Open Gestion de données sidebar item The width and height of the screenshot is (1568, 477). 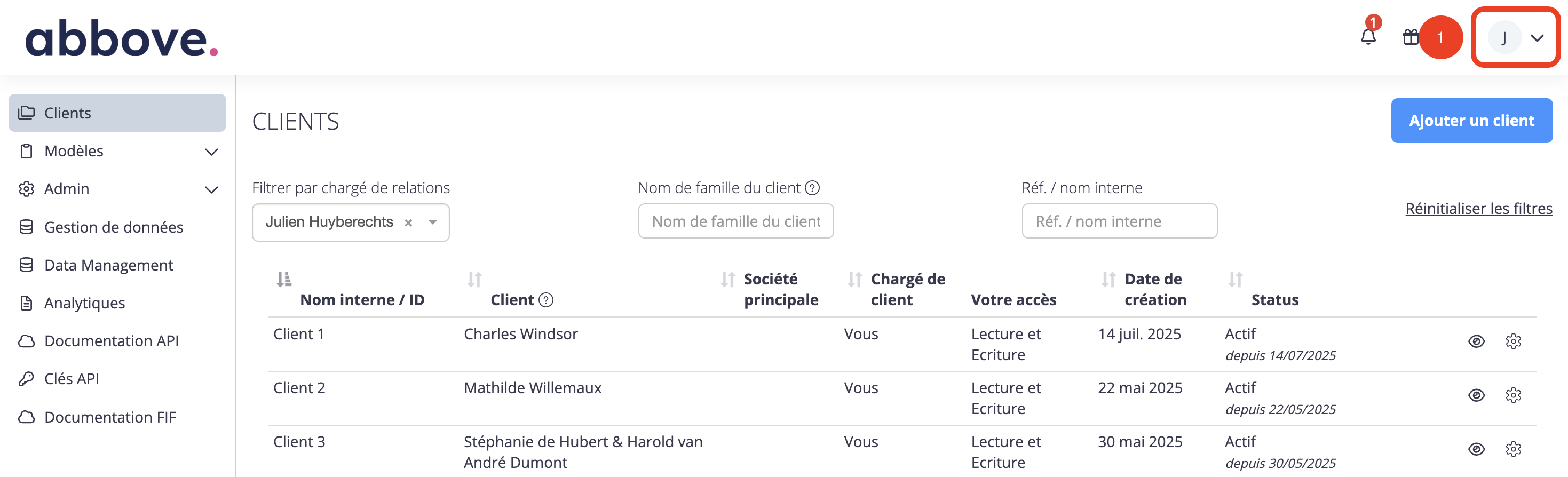113,227
